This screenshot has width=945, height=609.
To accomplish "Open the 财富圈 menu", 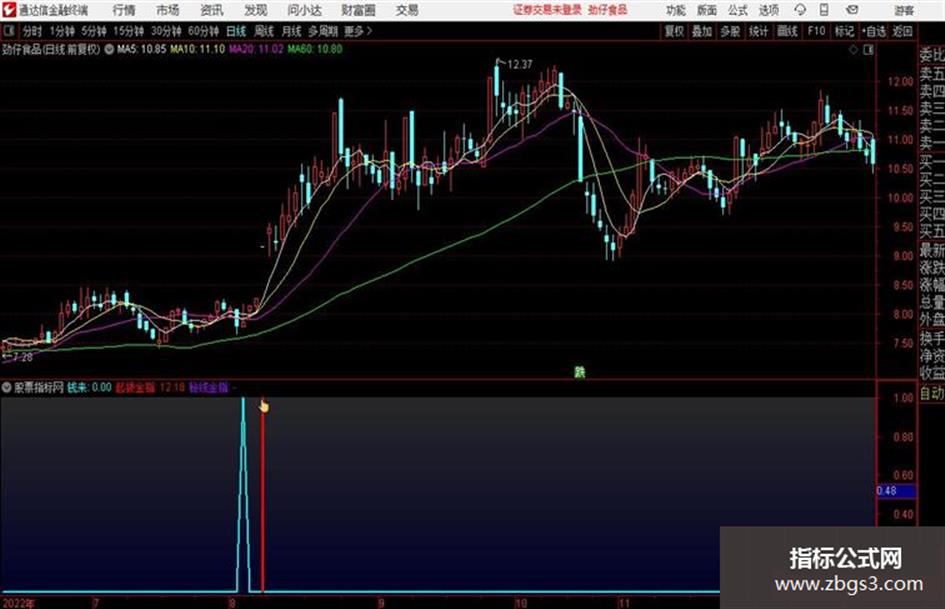I will [x=358, y=10].
